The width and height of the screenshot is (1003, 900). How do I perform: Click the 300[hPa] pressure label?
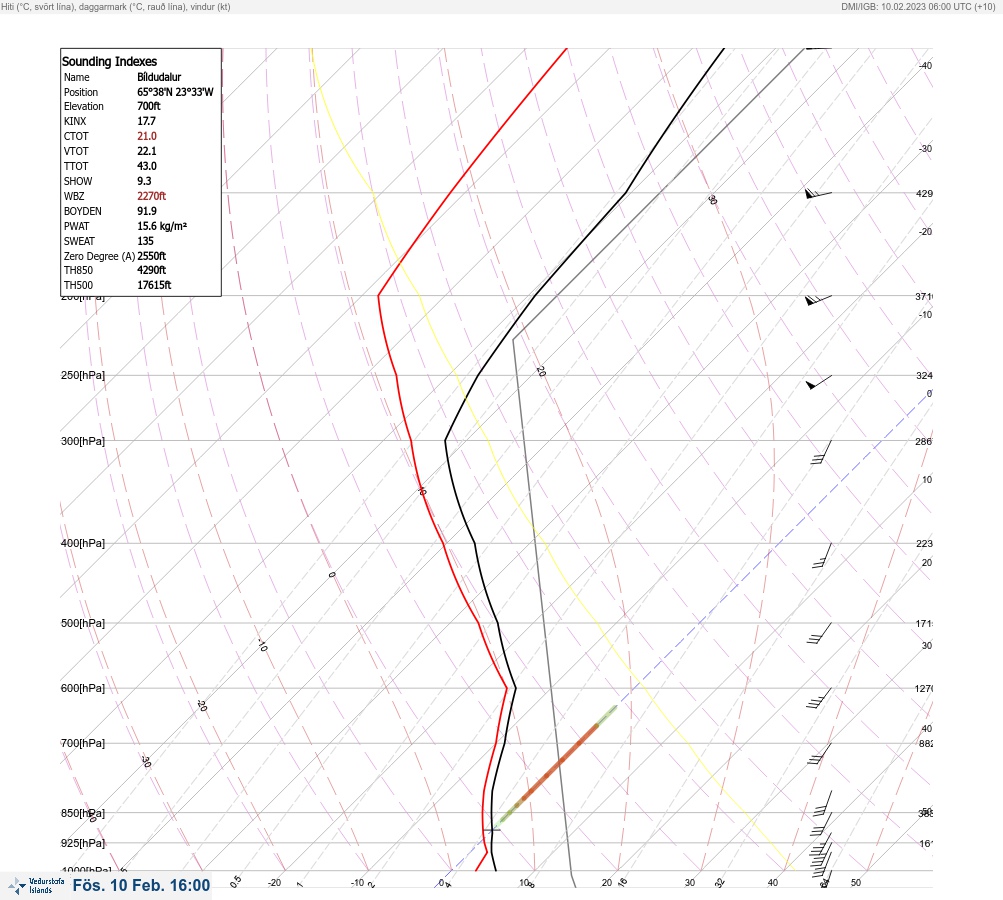click(x=83, y=441)
